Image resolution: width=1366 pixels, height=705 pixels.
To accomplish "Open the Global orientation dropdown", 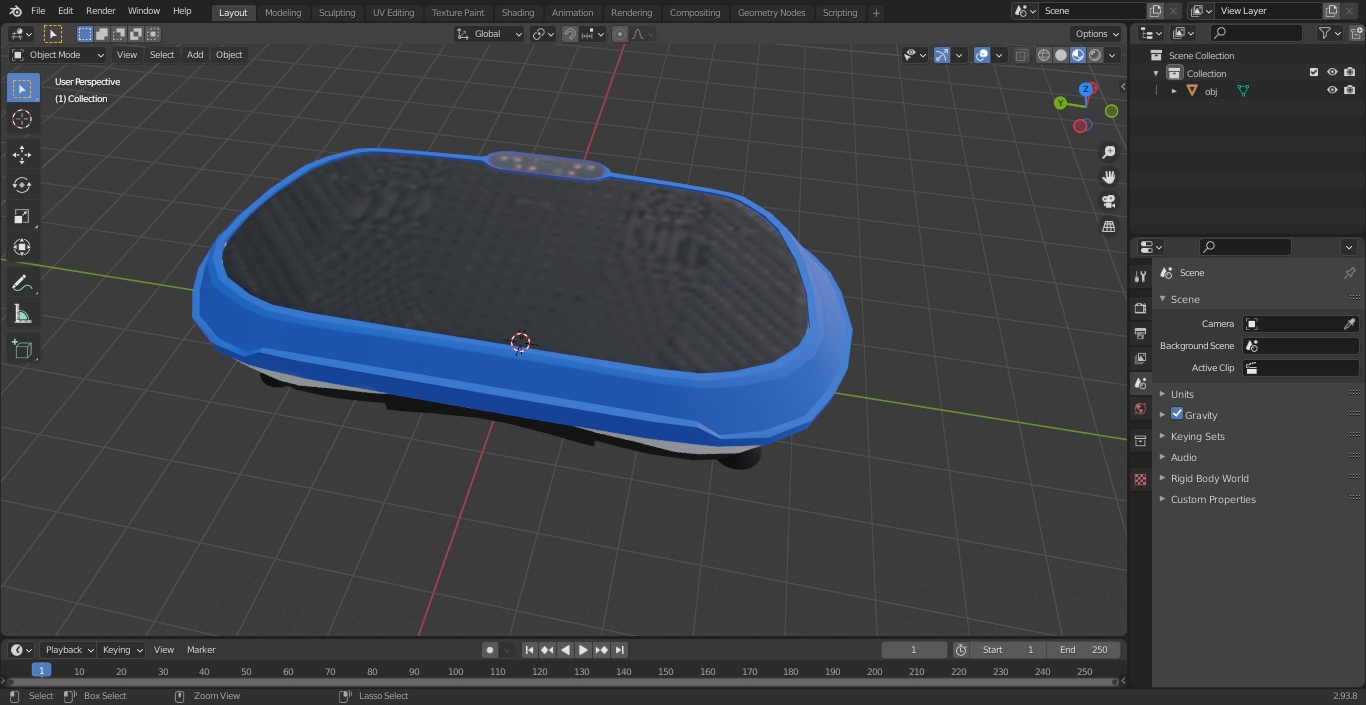I will [489, 34].
